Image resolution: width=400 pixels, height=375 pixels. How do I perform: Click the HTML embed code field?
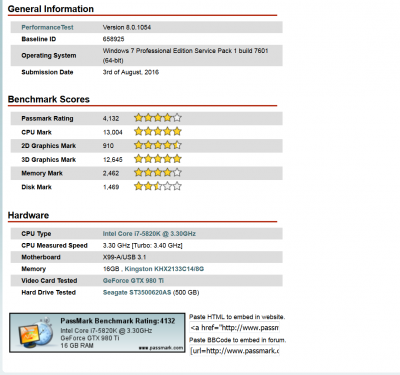tap(234, 328)
